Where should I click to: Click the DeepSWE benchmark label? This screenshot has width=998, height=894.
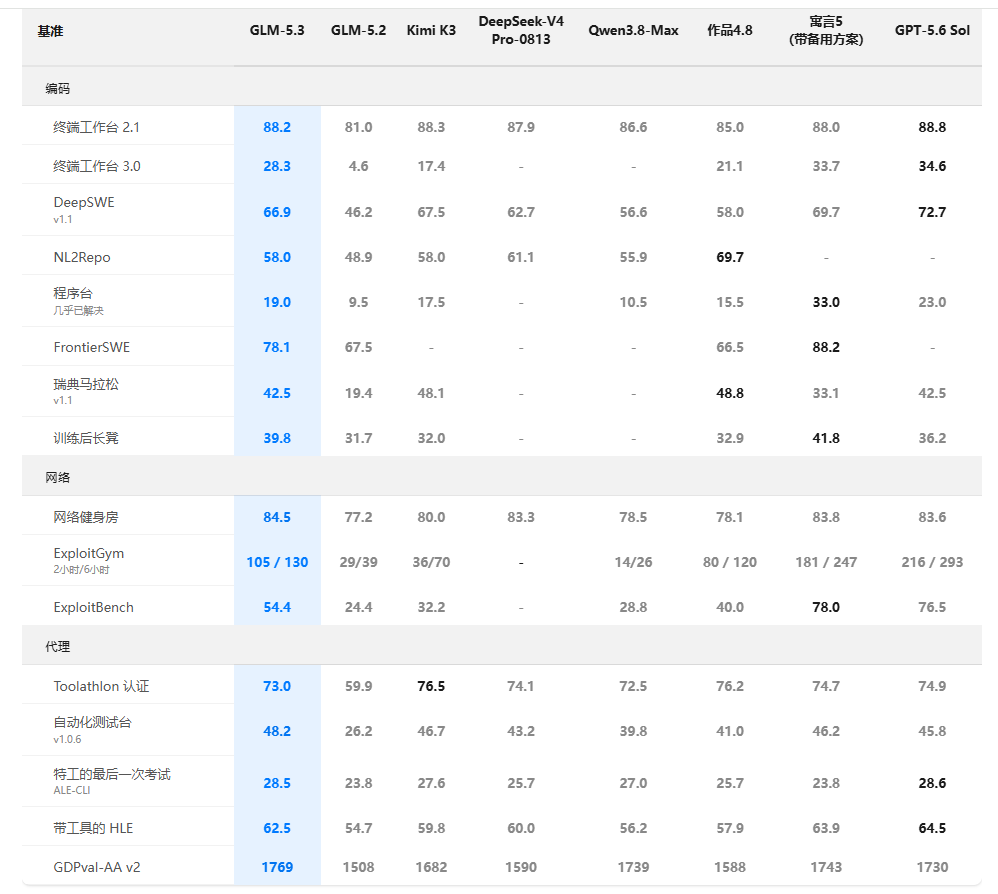coord(84,202)
